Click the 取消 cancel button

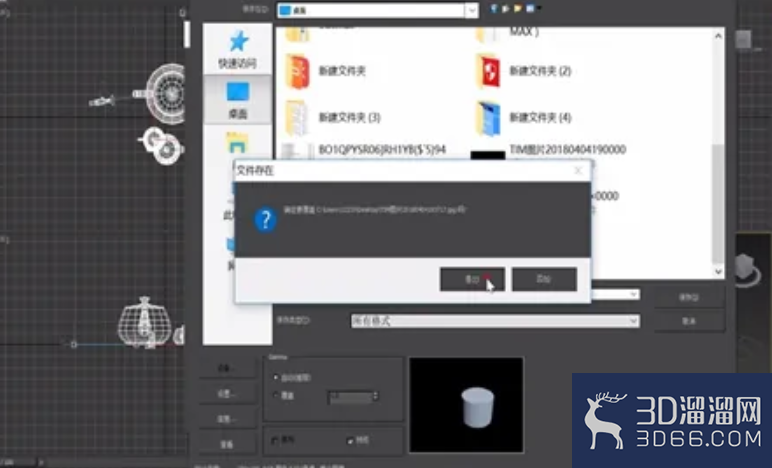pos(689,321)
